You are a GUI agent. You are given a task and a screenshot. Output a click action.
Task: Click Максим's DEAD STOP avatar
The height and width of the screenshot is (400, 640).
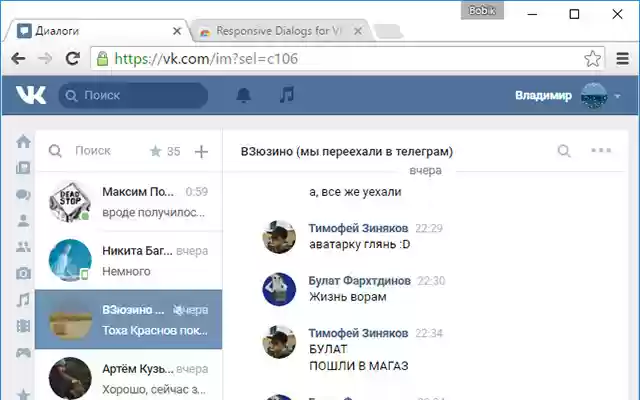tap(70, 202)
